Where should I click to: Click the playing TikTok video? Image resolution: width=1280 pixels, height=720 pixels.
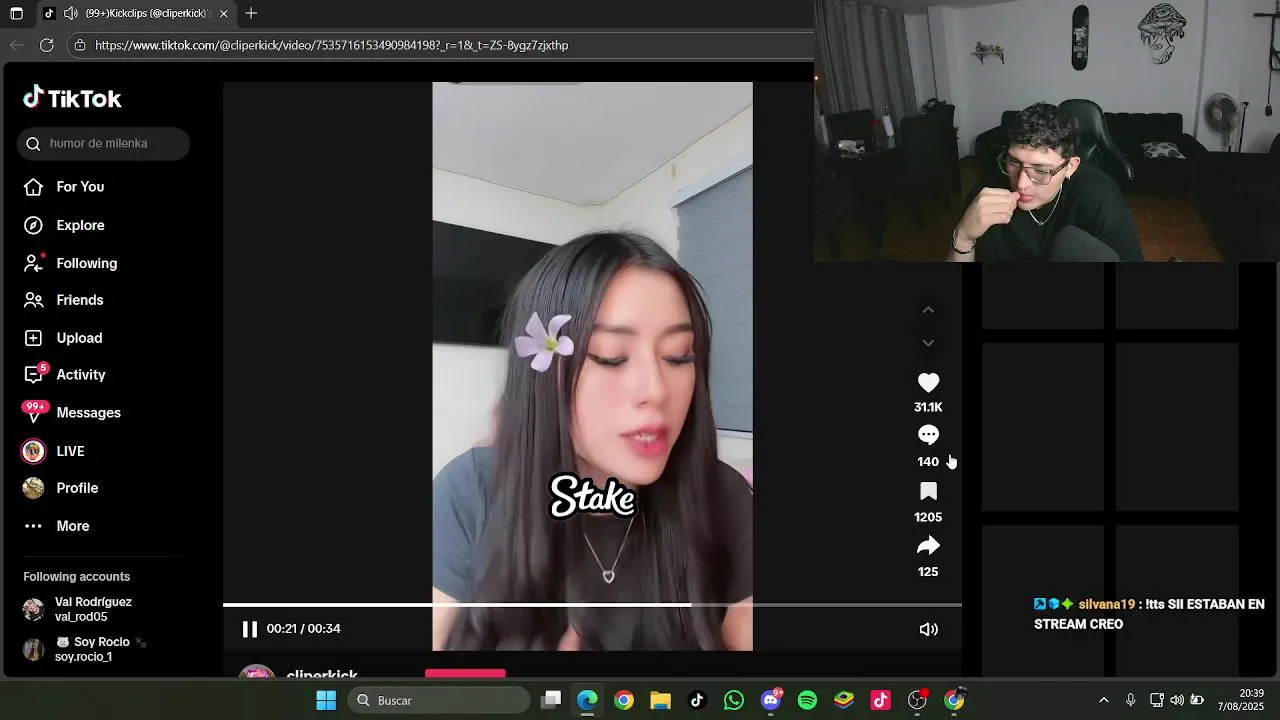592,366
